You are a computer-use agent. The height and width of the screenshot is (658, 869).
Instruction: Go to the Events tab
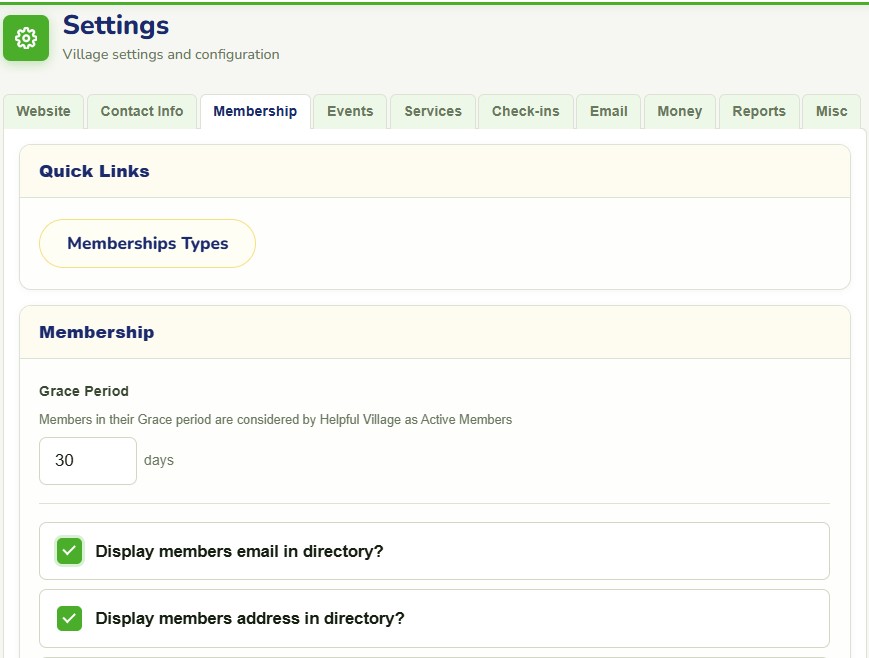pos(350,111)
